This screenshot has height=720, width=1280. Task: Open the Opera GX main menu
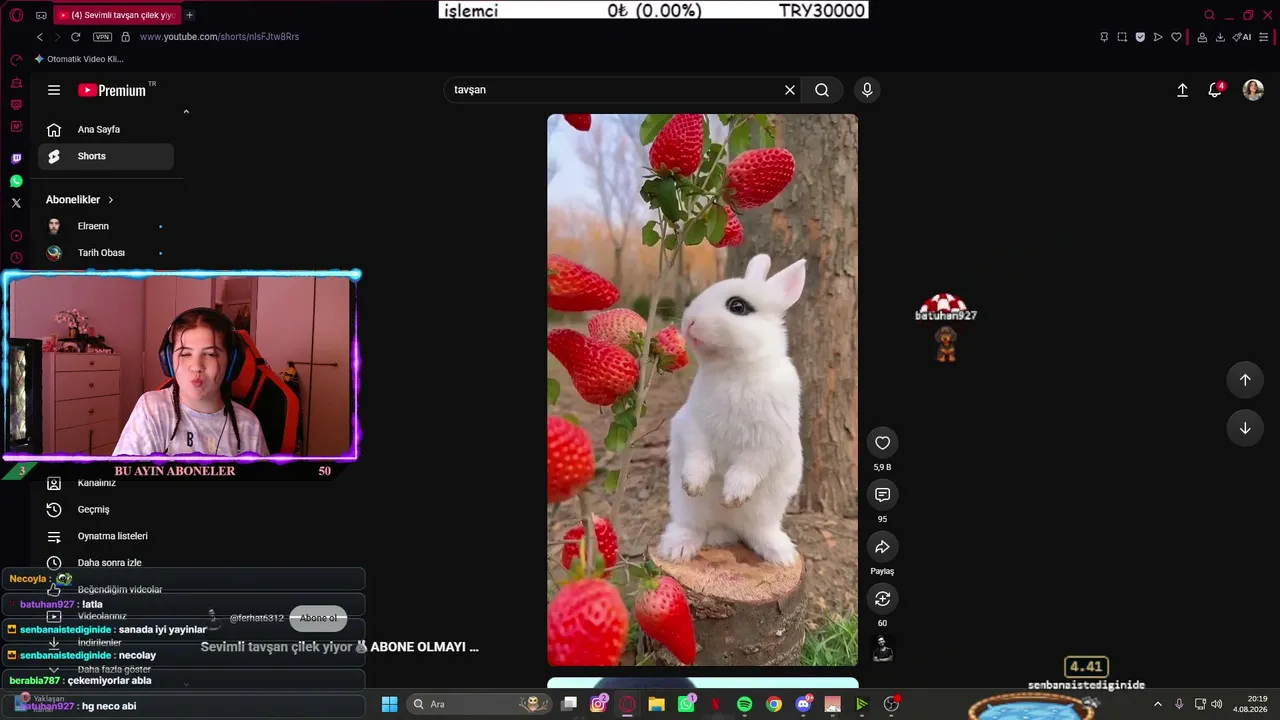[x=16, y=15]
